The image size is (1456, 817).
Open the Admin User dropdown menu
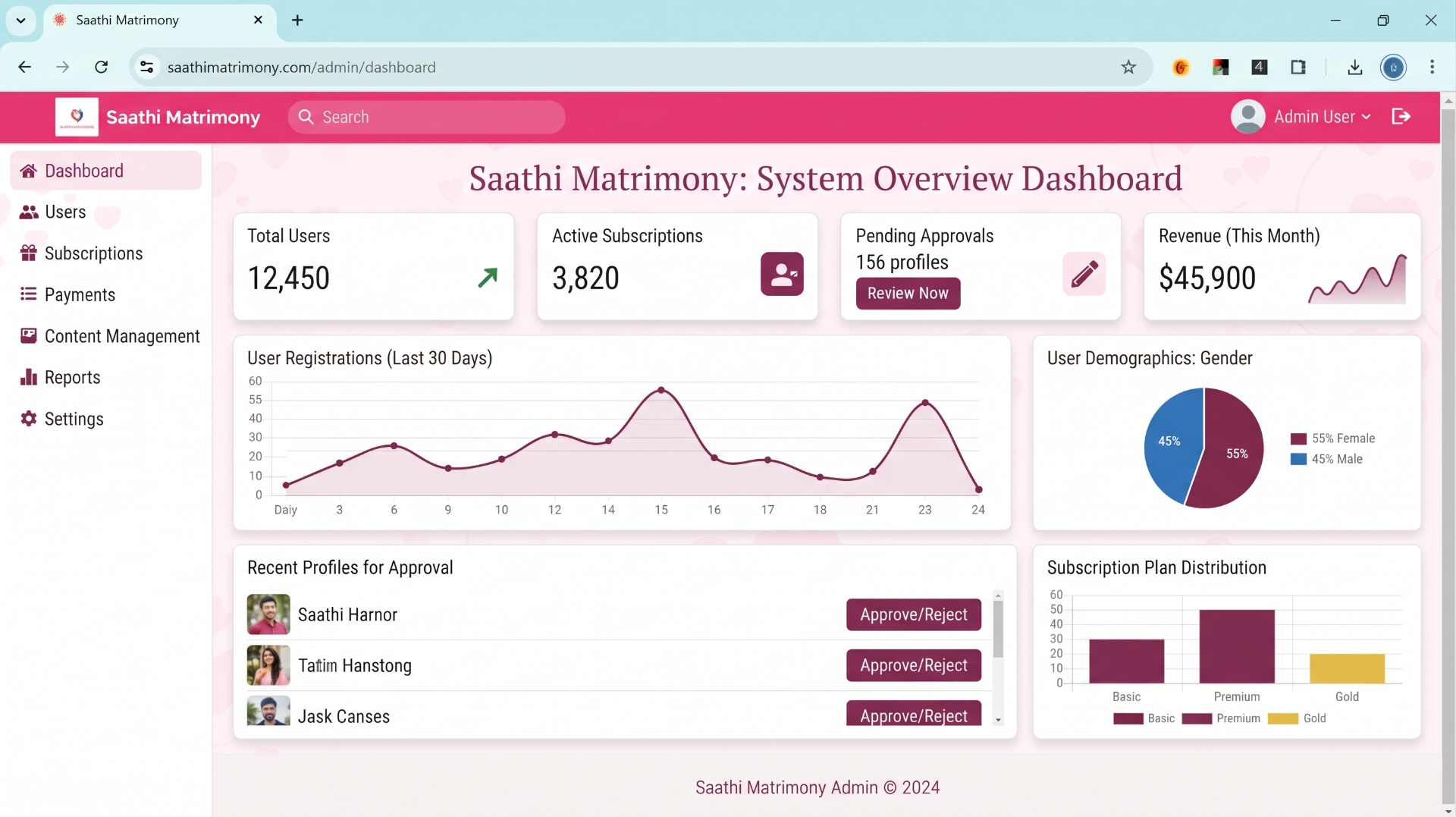click(1322, 117)
